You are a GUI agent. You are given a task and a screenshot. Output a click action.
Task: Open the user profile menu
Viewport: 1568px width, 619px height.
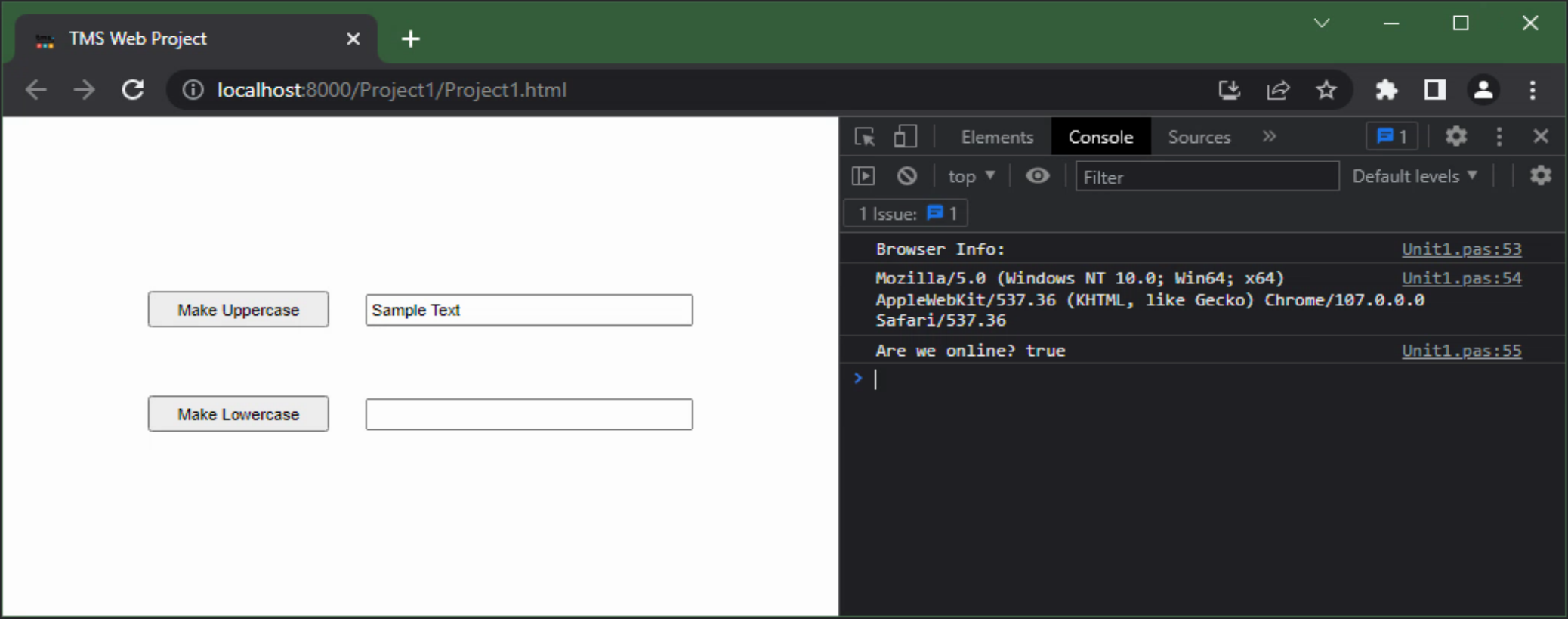coord(1483,90)
